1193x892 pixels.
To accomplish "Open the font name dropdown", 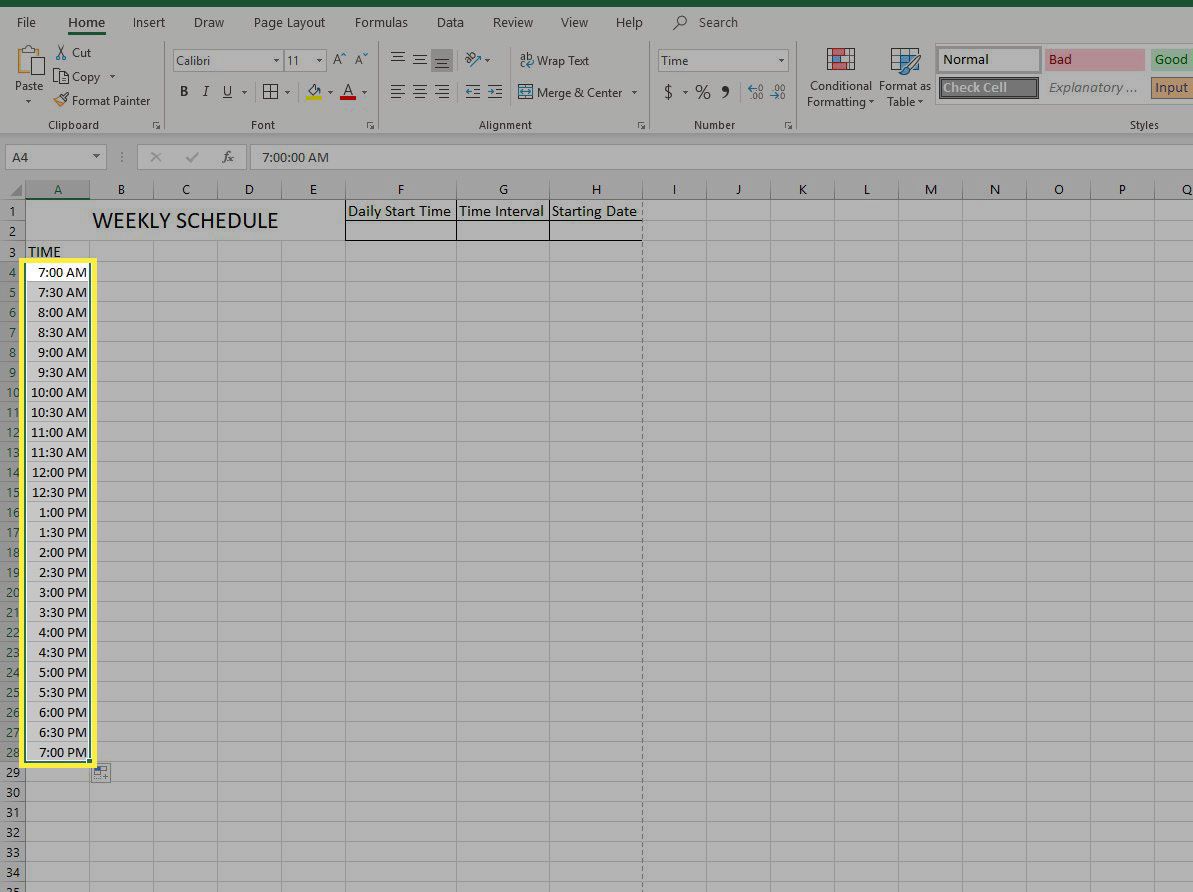I will 277,60.
